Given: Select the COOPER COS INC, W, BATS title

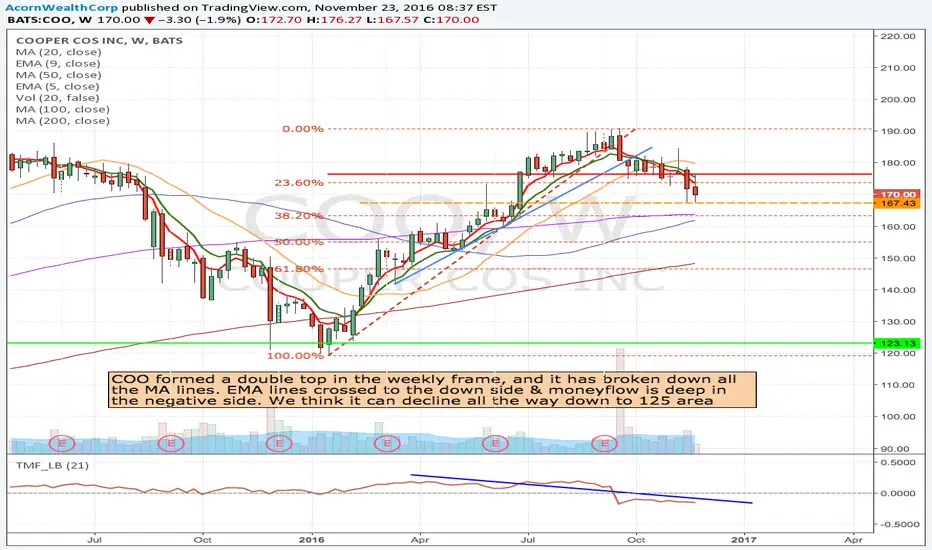Looking at the screenshot, I should click(x=99, y=40).
